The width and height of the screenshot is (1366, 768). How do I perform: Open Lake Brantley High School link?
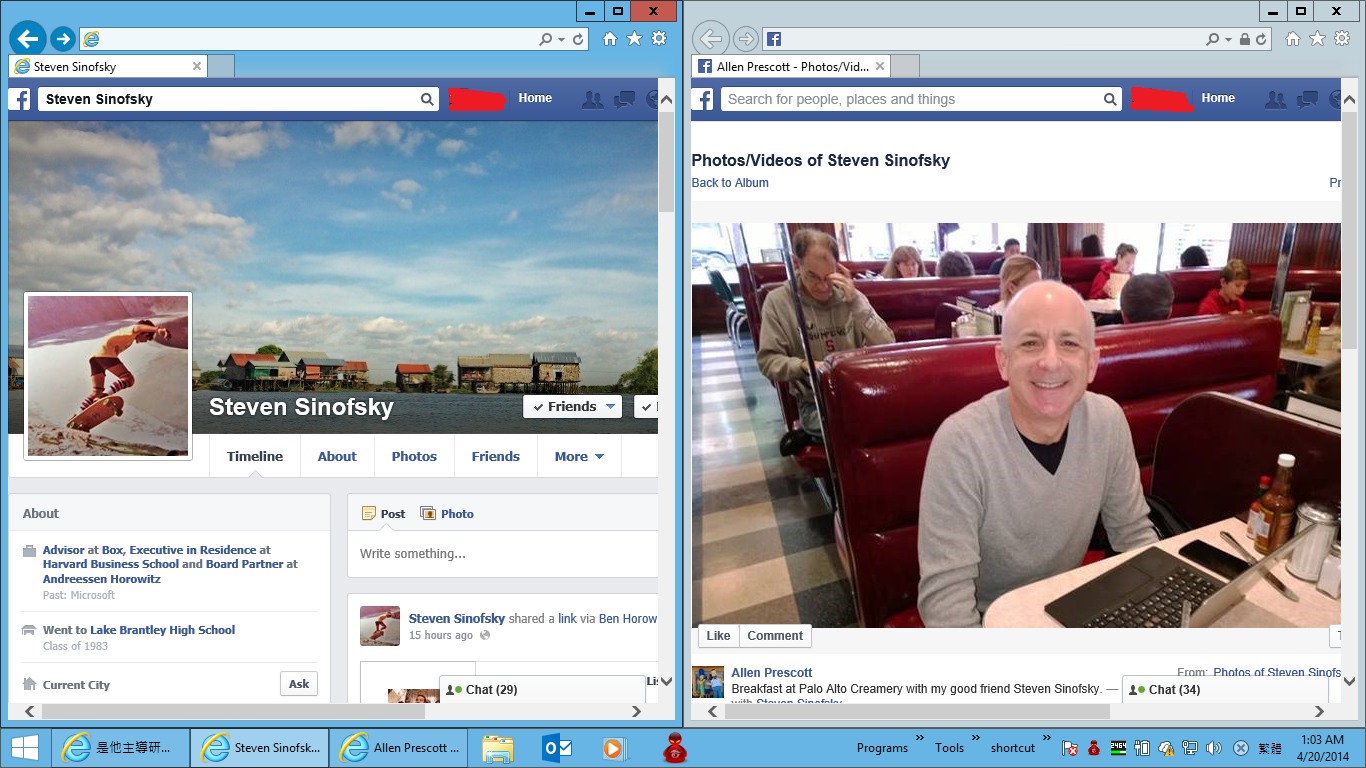click(163, 630)
